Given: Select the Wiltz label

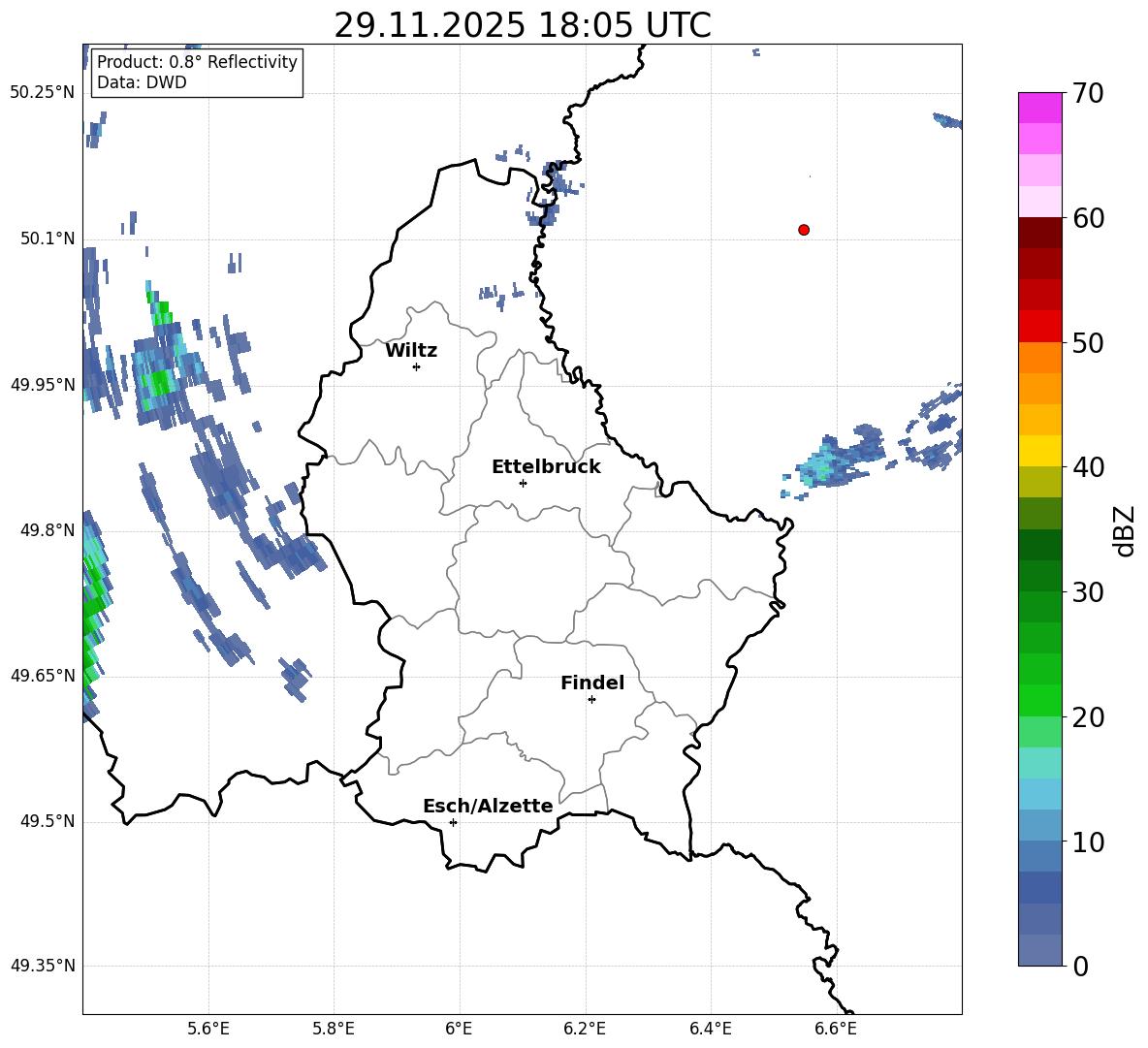Looking at the screenshot, I should [411, 351].
